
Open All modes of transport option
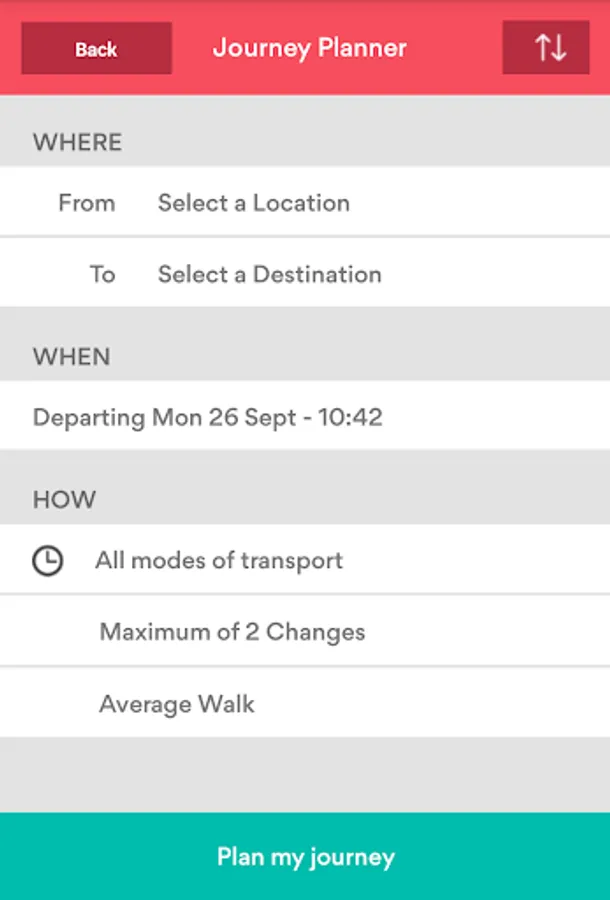[x=219, y=560]
